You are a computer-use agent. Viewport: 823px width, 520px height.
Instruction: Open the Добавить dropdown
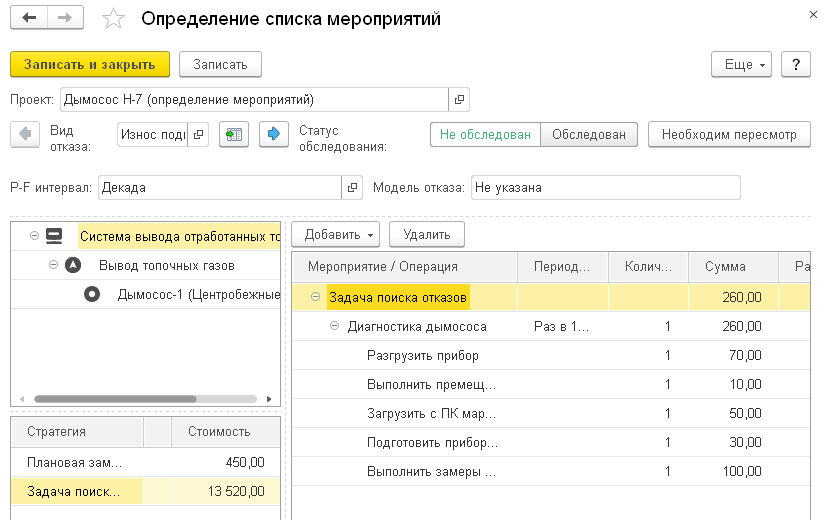[x=336, y=235]
